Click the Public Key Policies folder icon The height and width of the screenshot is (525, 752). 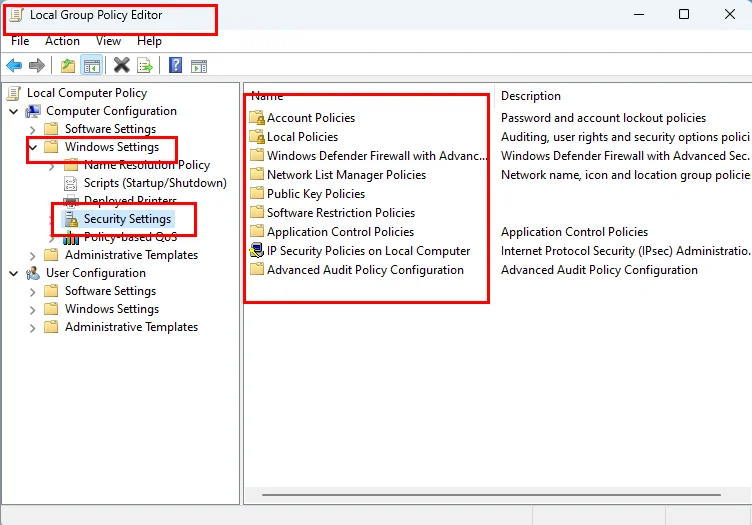click(x=257, y=193)
